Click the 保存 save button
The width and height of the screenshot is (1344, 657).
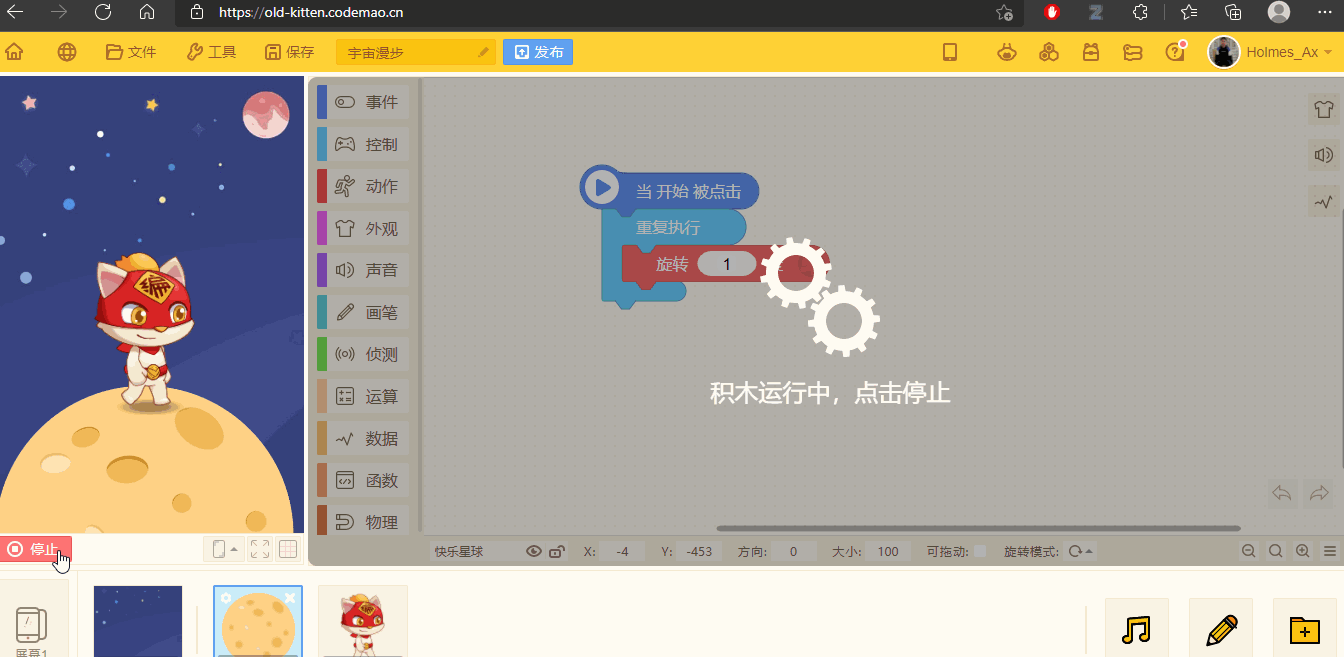289,52
